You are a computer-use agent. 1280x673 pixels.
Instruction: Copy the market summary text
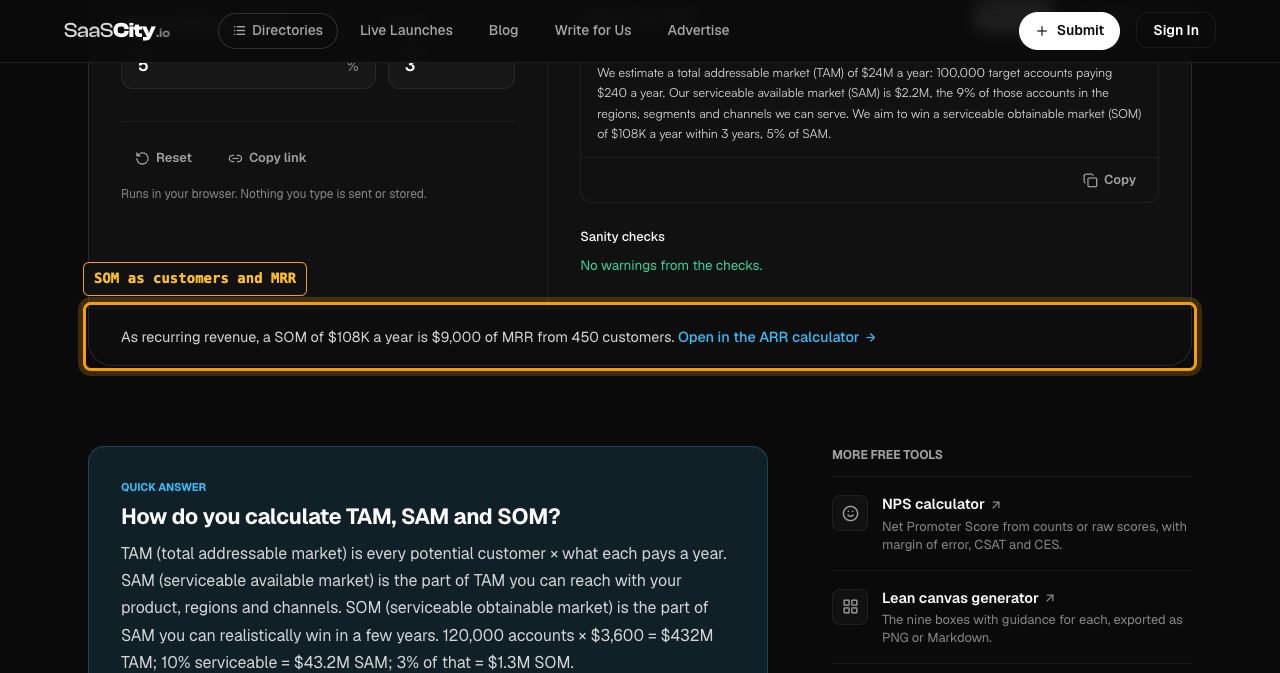(1109, 180)
